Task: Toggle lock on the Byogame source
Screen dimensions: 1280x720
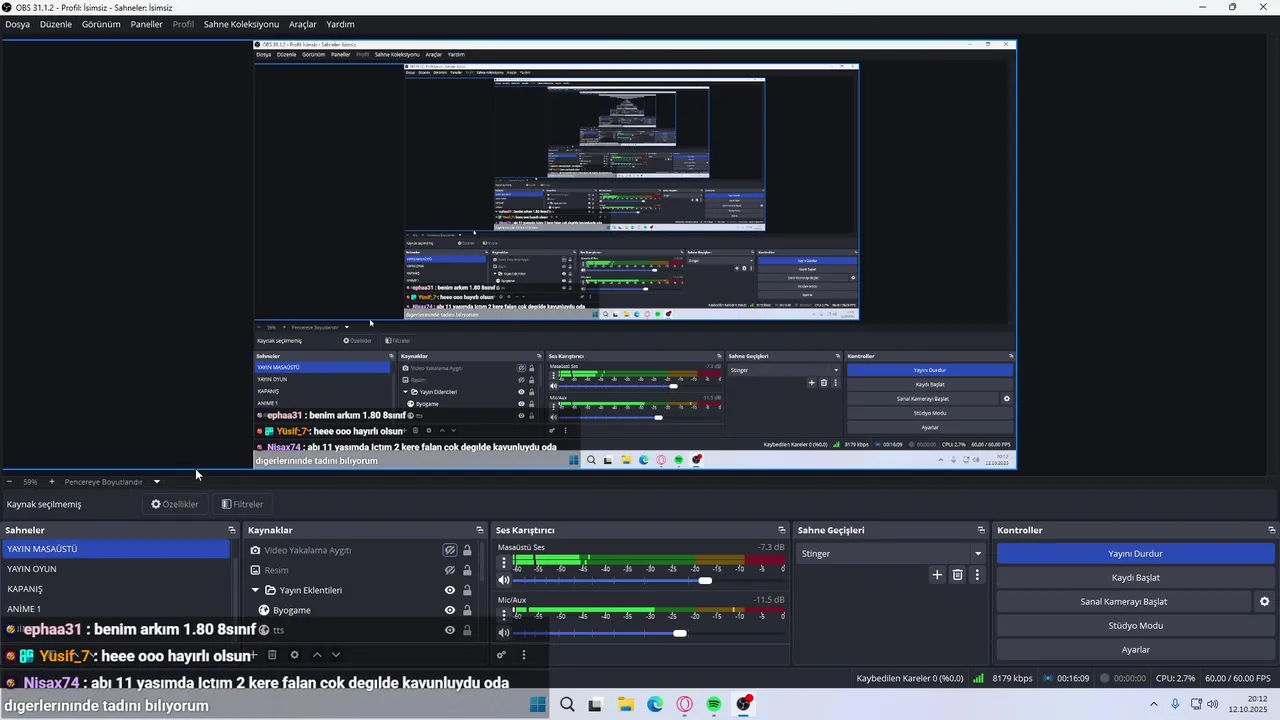Action: click(x=467, y=610)
